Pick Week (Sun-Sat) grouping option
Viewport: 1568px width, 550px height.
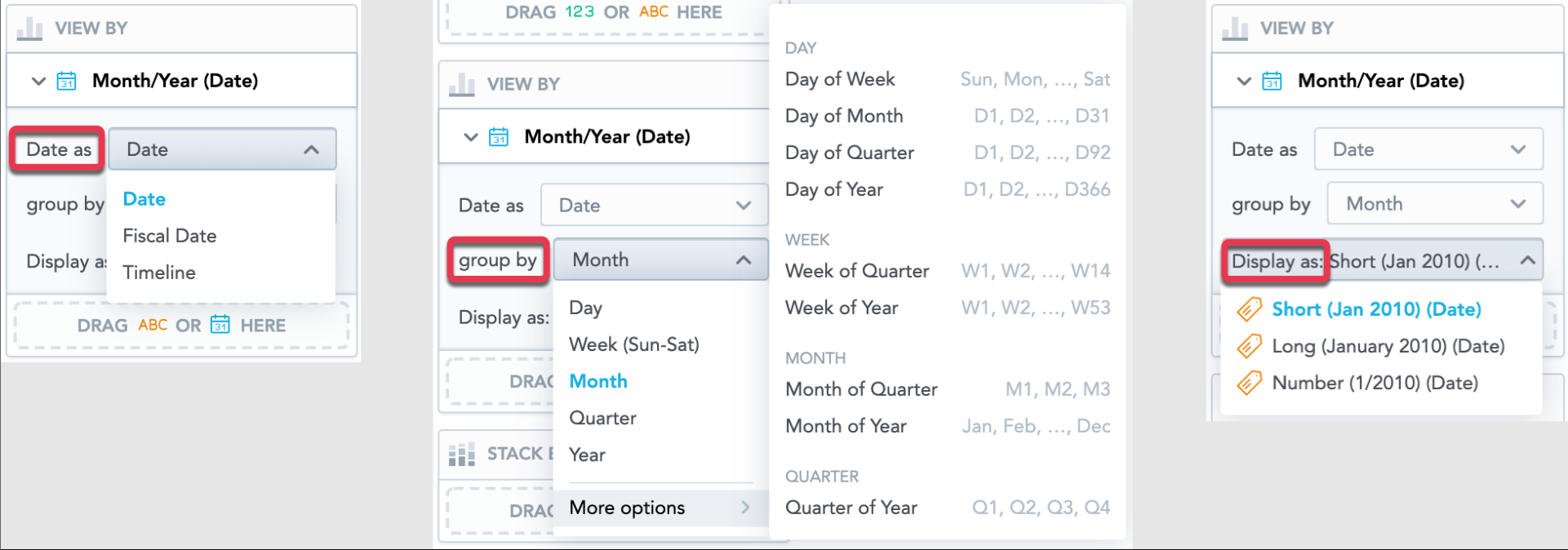coord(634,344)
